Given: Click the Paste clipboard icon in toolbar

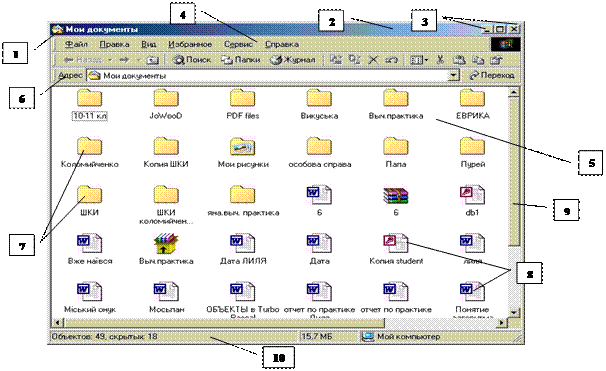Looking at the screenshot, I should coord(459,60).
